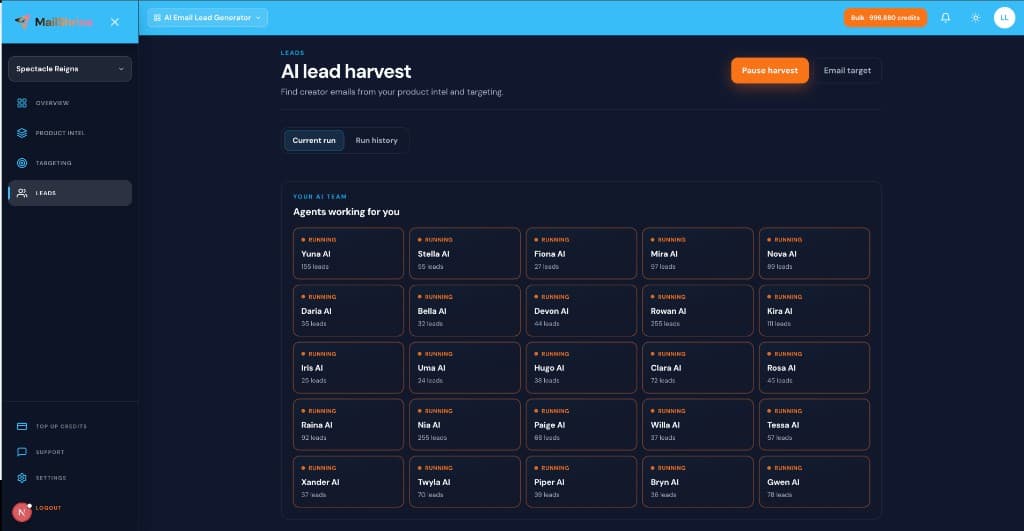Click the Targeting bullseye icon
The image size is (1024, 531).
click(x=22, y=163)
